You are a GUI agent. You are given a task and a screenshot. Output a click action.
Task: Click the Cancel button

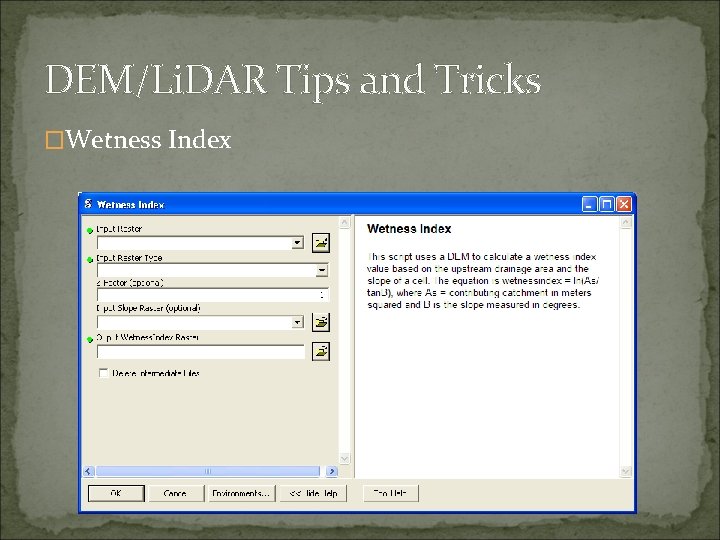tap(176, 493)
